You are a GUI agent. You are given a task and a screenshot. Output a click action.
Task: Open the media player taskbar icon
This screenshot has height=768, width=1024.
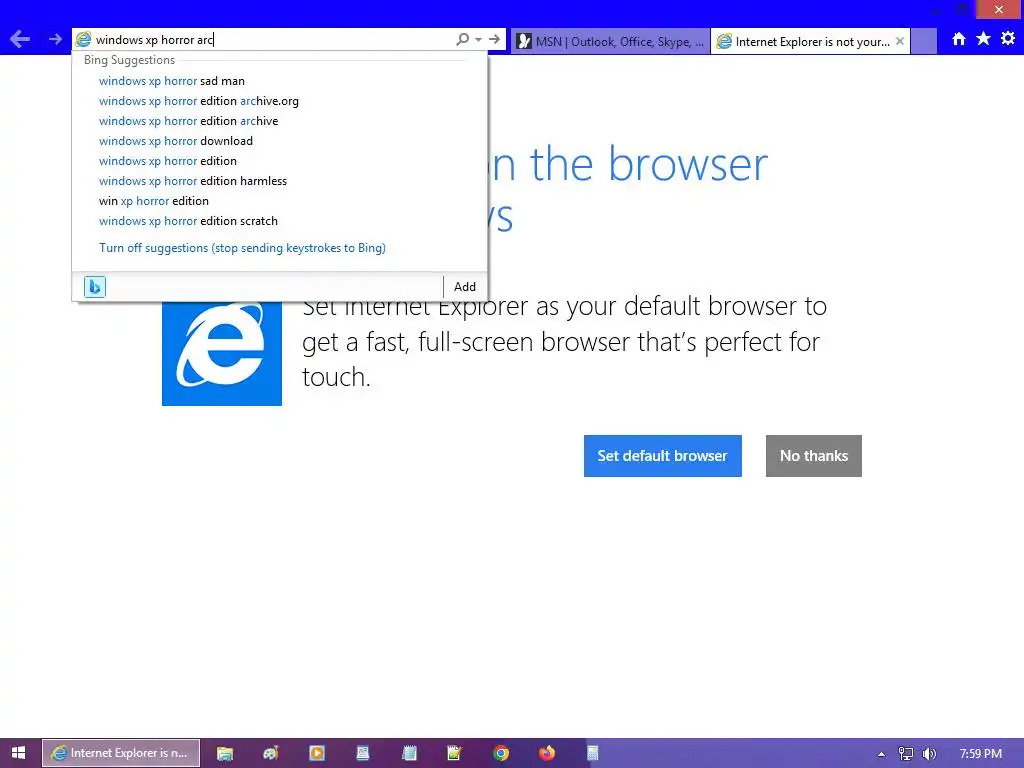click(317, 753)
